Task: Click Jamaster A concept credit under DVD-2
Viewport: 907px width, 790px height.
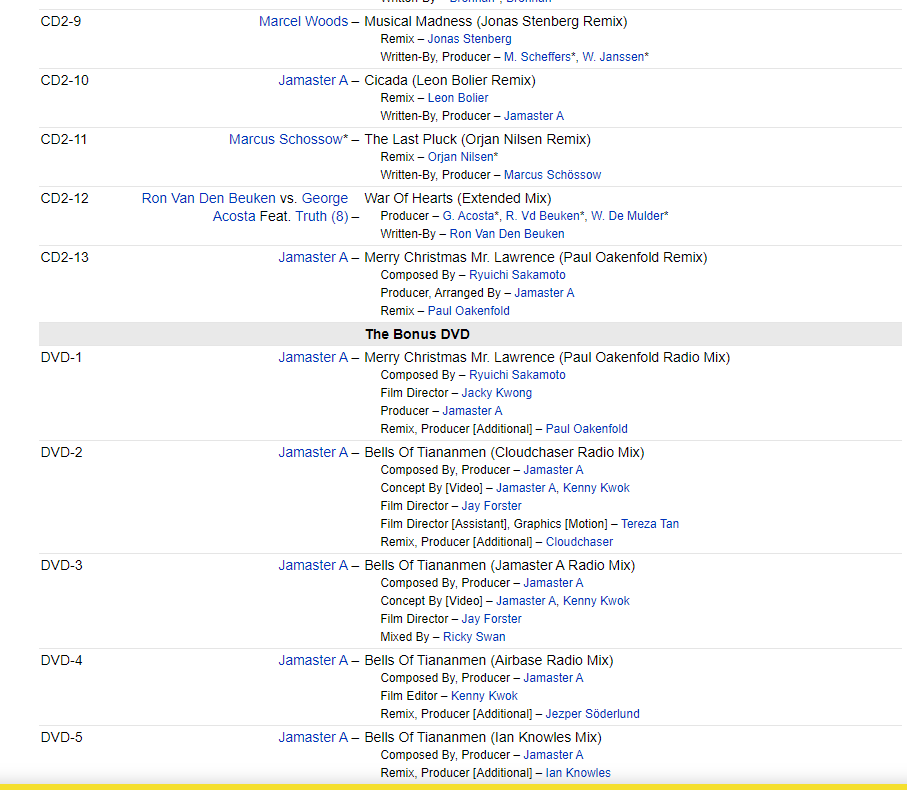Action: 526,488
